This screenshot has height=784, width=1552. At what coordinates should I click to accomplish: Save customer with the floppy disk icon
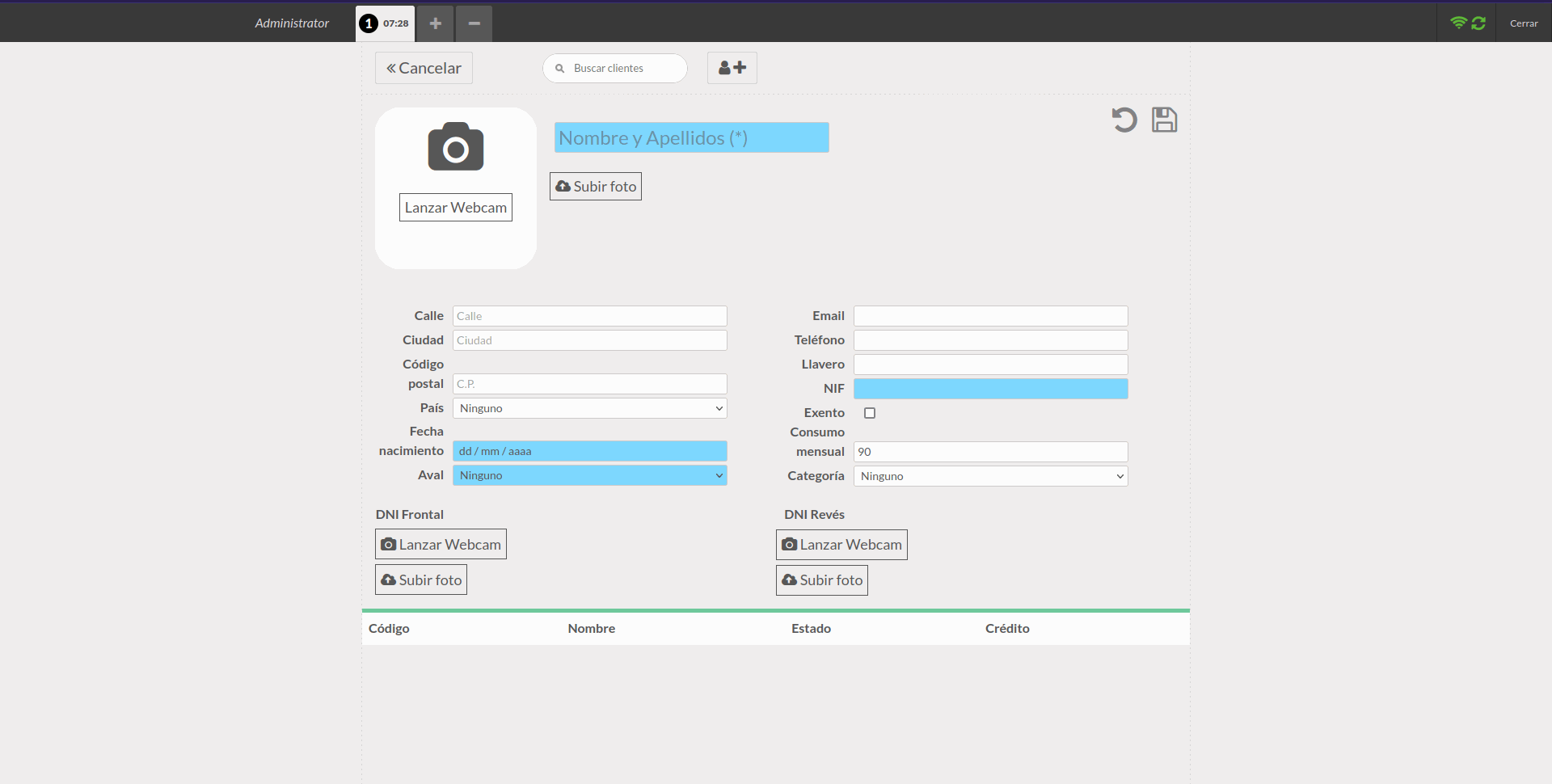(x=1164, y=120)
